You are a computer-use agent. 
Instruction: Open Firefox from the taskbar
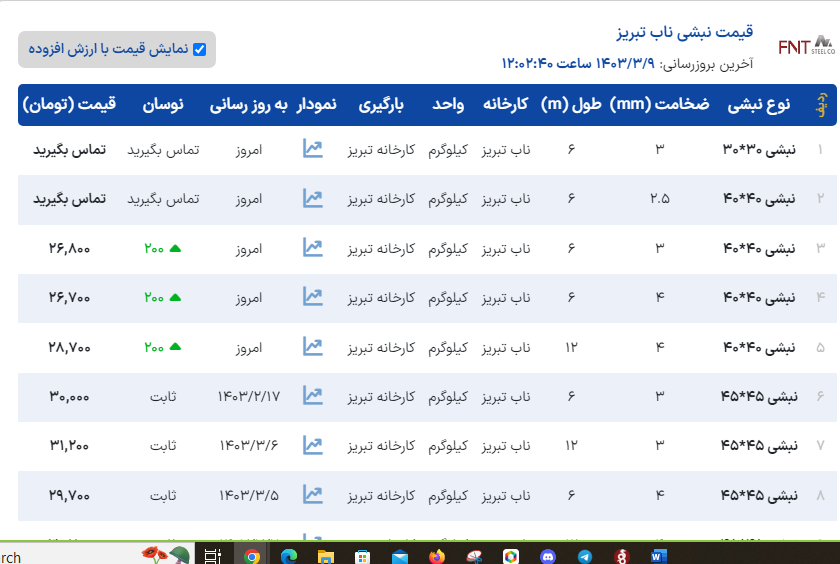(436, 556)
